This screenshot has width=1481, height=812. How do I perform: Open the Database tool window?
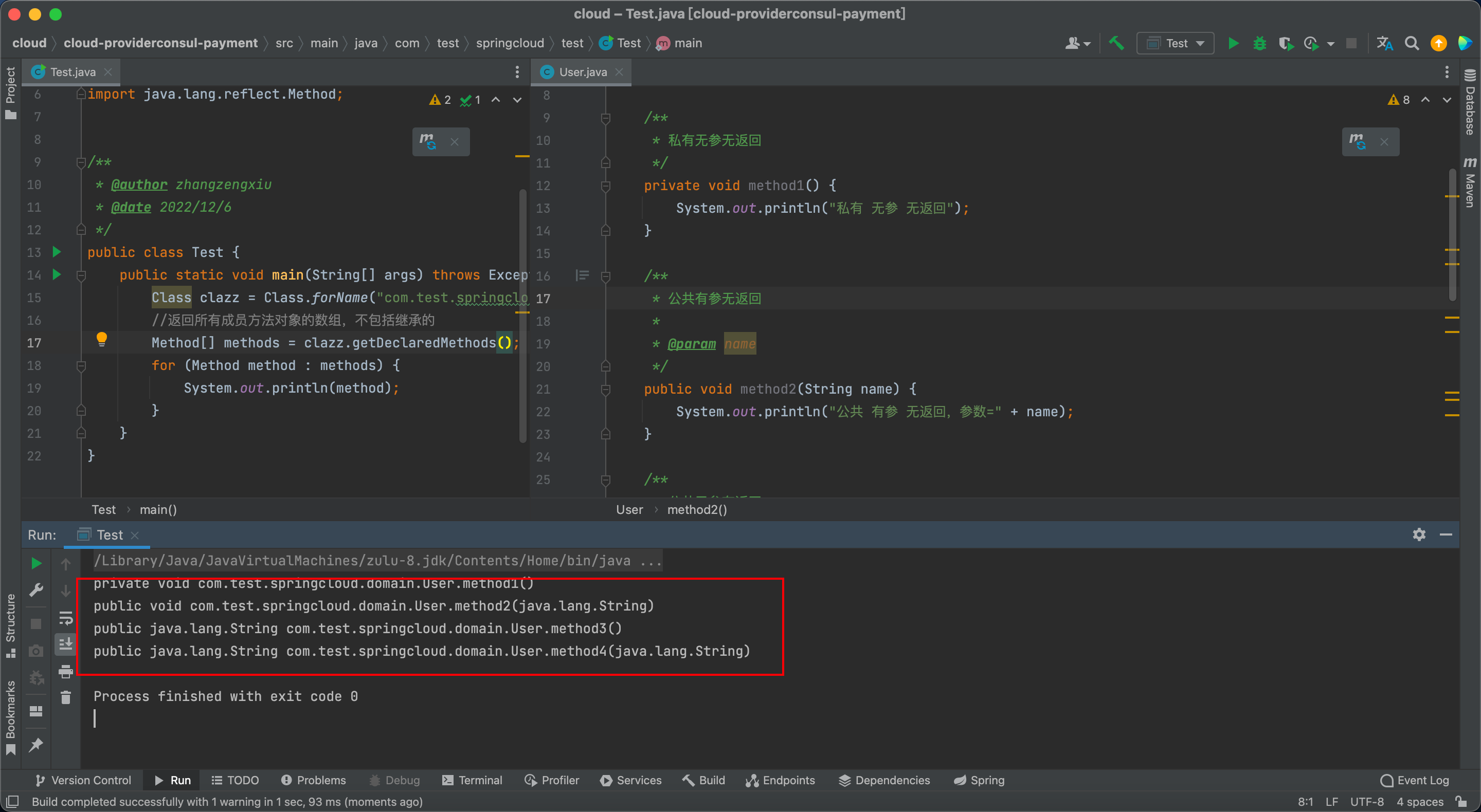coord(1470,102)
